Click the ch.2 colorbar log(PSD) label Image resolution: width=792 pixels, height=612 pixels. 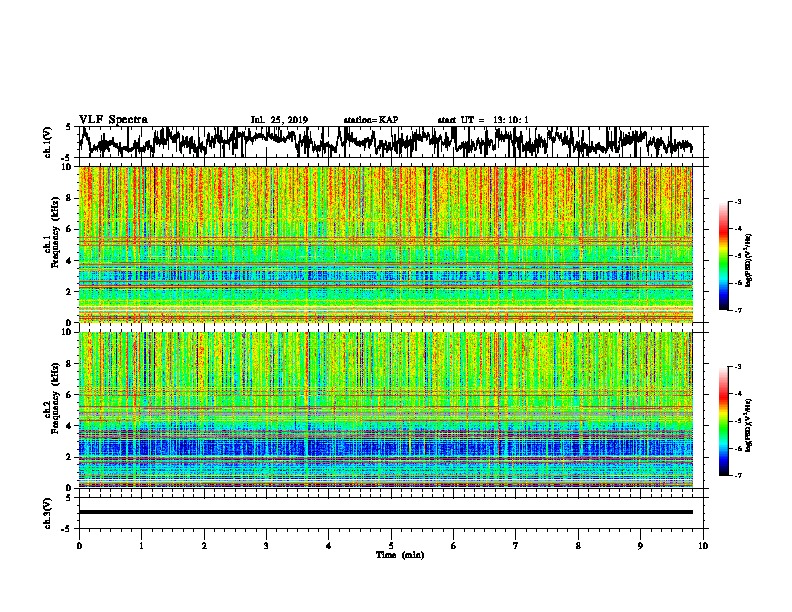pyautogui.click(x=748, y=425)
